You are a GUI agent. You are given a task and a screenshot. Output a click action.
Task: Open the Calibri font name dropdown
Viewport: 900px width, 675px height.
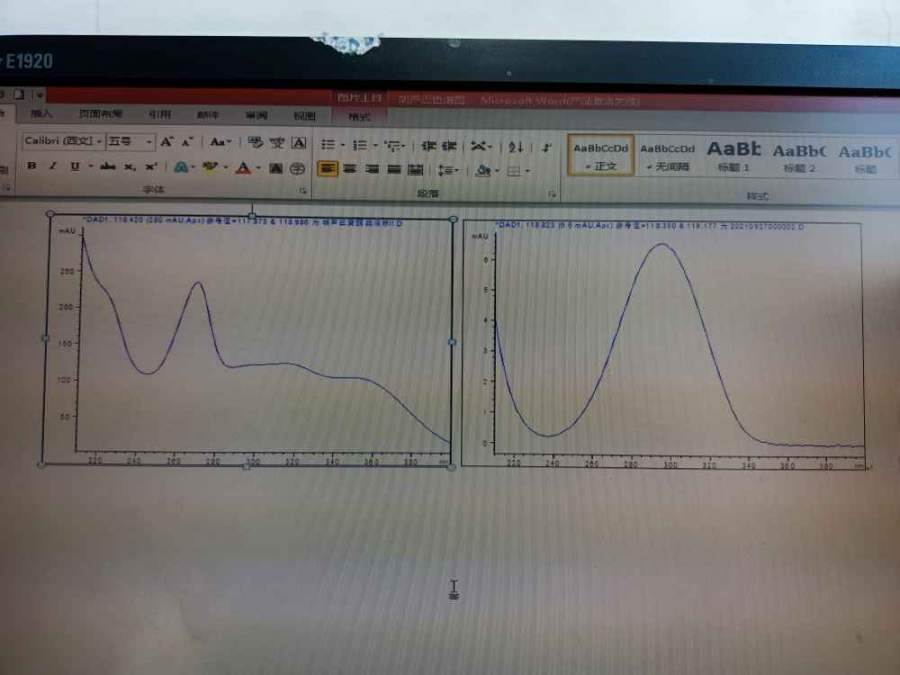click(x=99, y=141)
